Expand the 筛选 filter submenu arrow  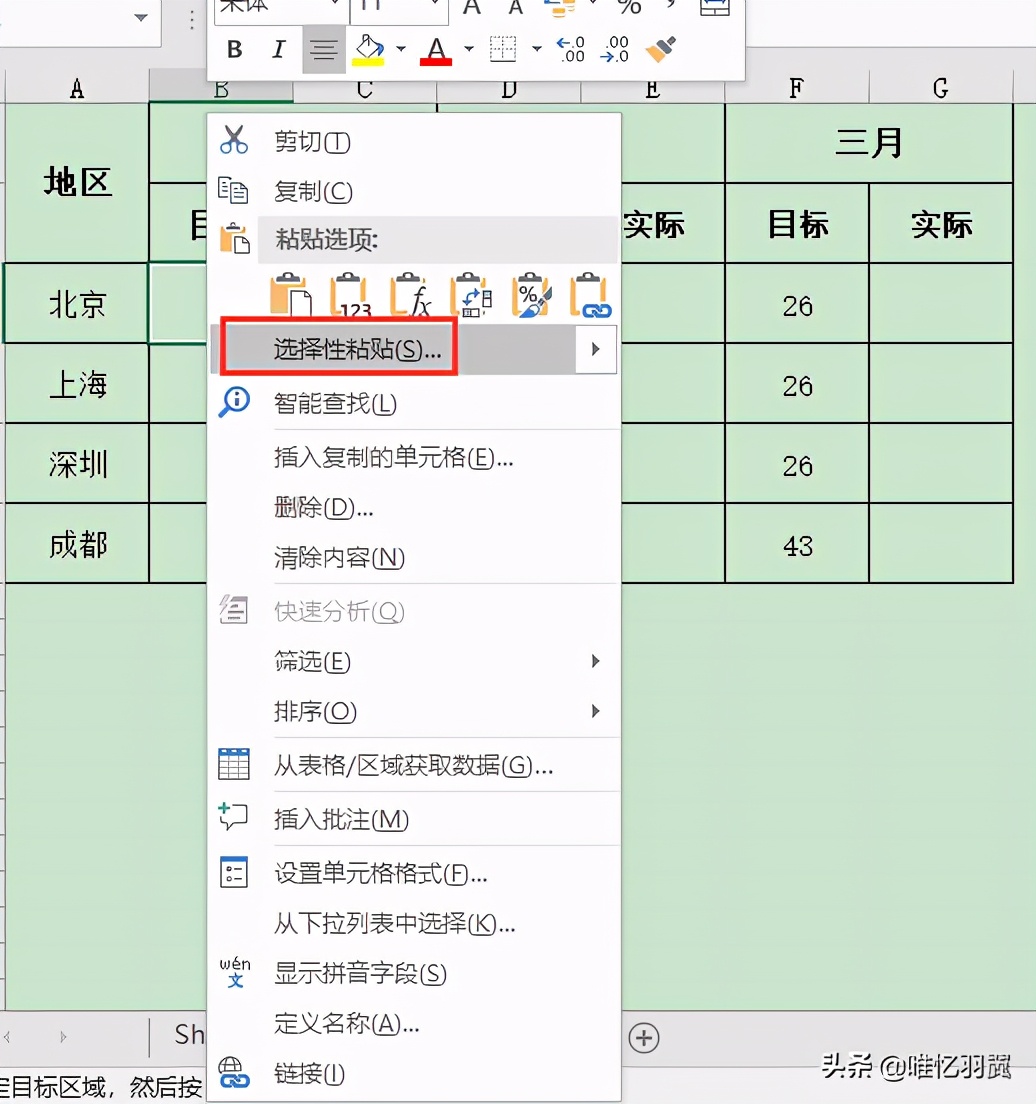(597, 661)
